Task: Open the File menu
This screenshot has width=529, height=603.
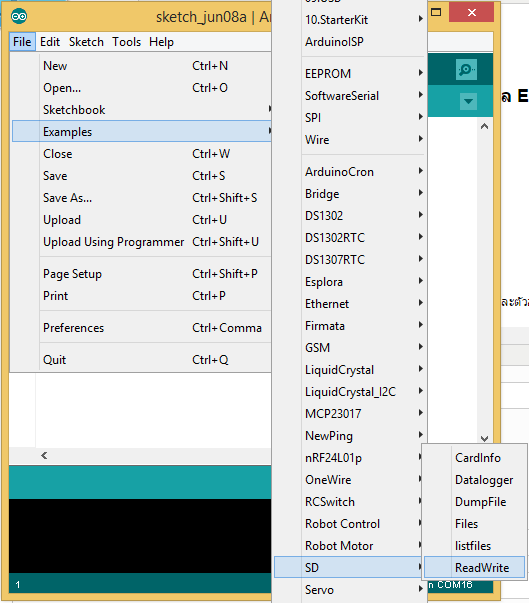Action: [x=22, y=42]
